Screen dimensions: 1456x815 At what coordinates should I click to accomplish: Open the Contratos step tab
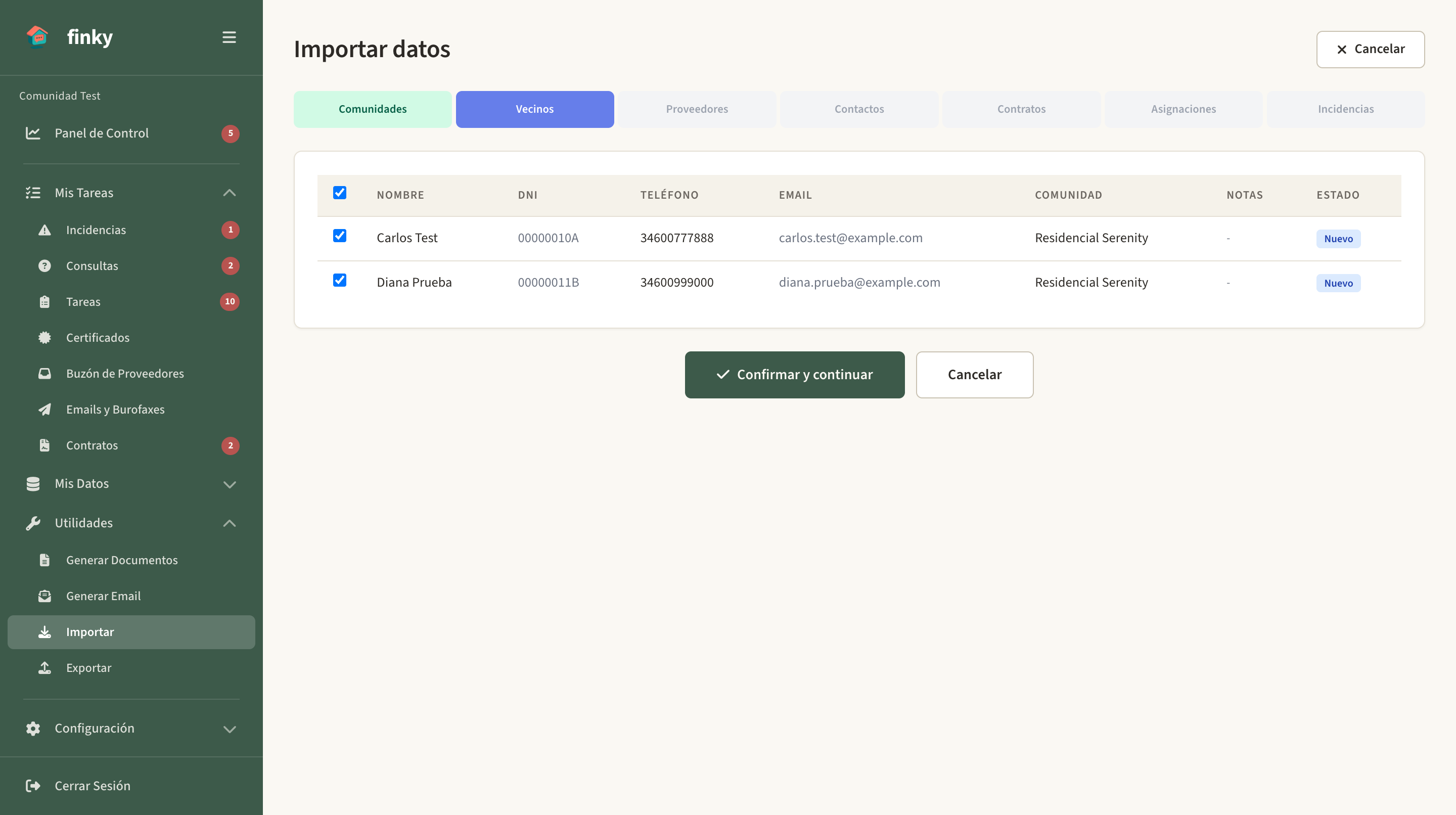click(1021, 109)
